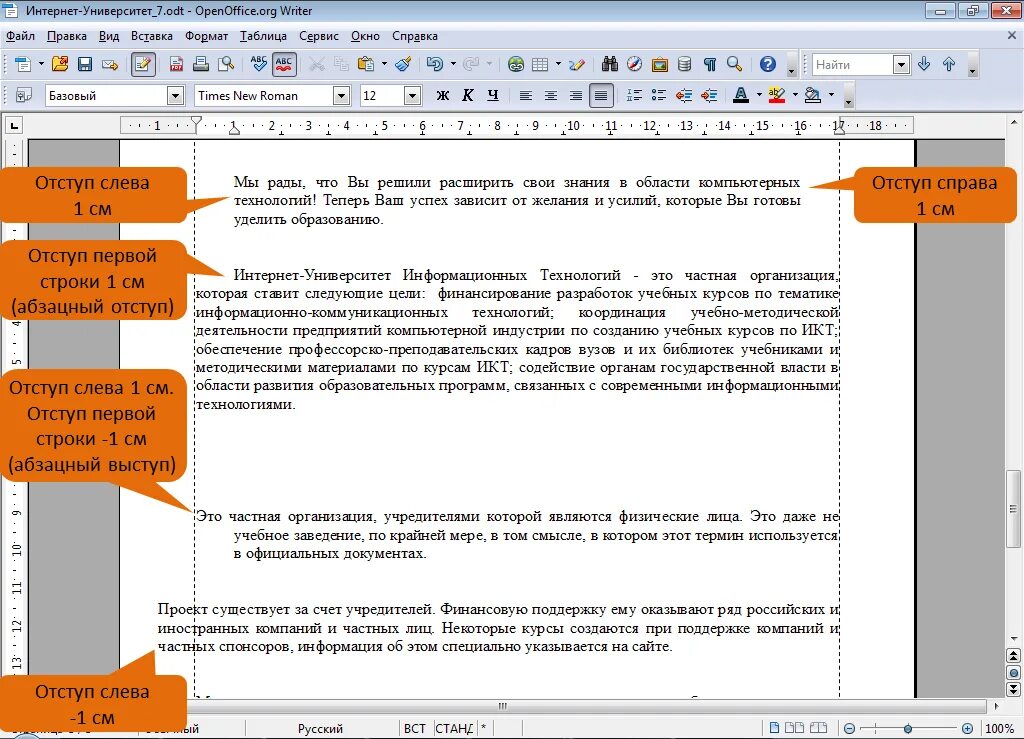Open the Таблица menu
1024x739 pixels.
(x=263, y=36)
